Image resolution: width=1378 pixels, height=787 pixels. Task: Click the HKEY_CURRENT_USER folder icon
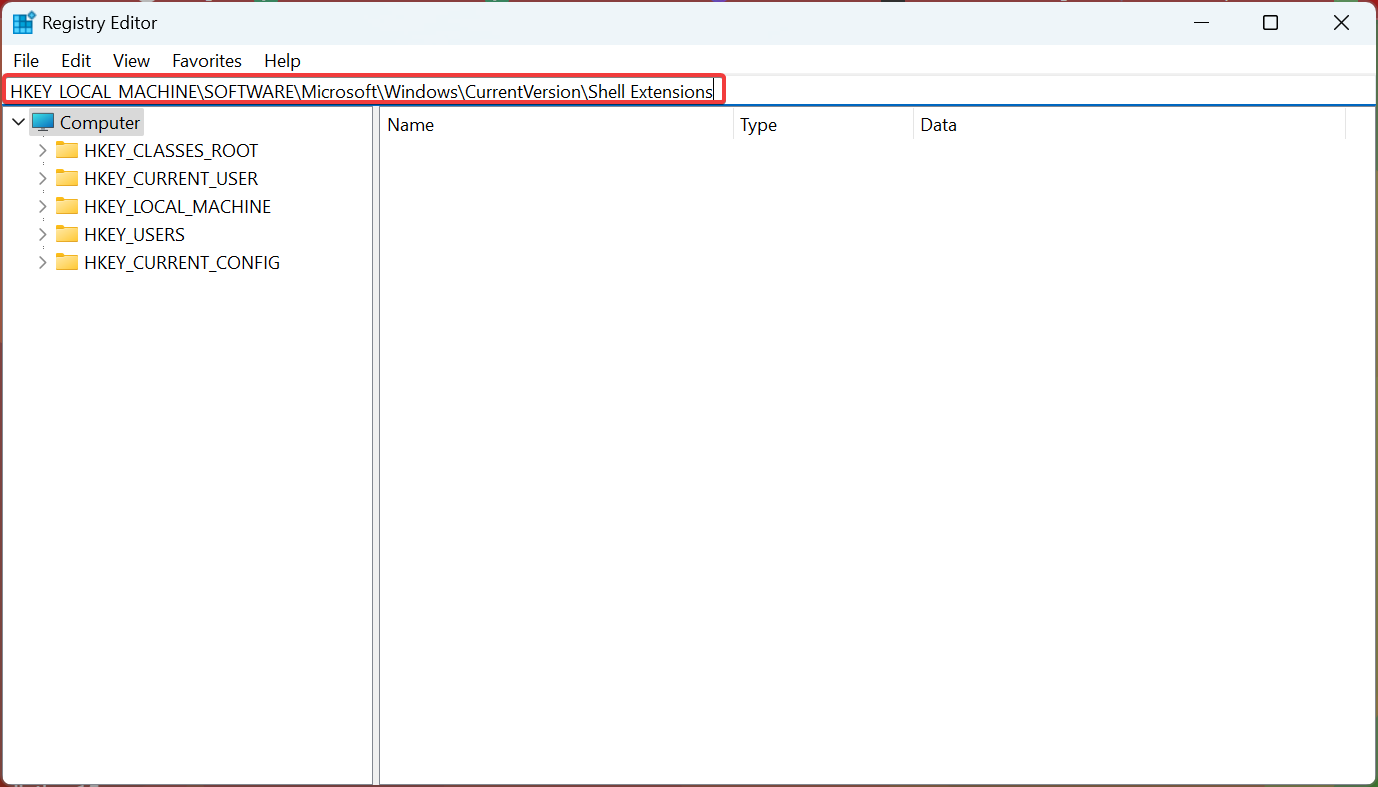[67, 179]
